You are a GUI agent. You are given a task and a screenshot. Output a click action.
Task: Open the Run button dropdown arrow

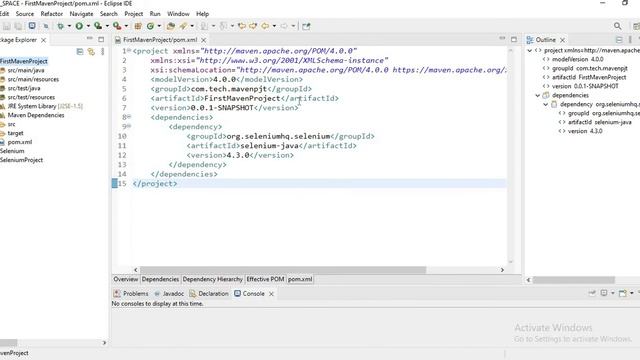pos(88,26)
